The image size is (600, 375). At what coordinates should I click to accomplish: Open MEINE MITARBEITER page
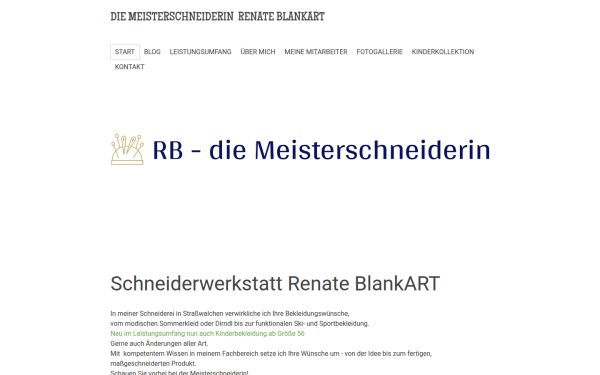[316, 52]
